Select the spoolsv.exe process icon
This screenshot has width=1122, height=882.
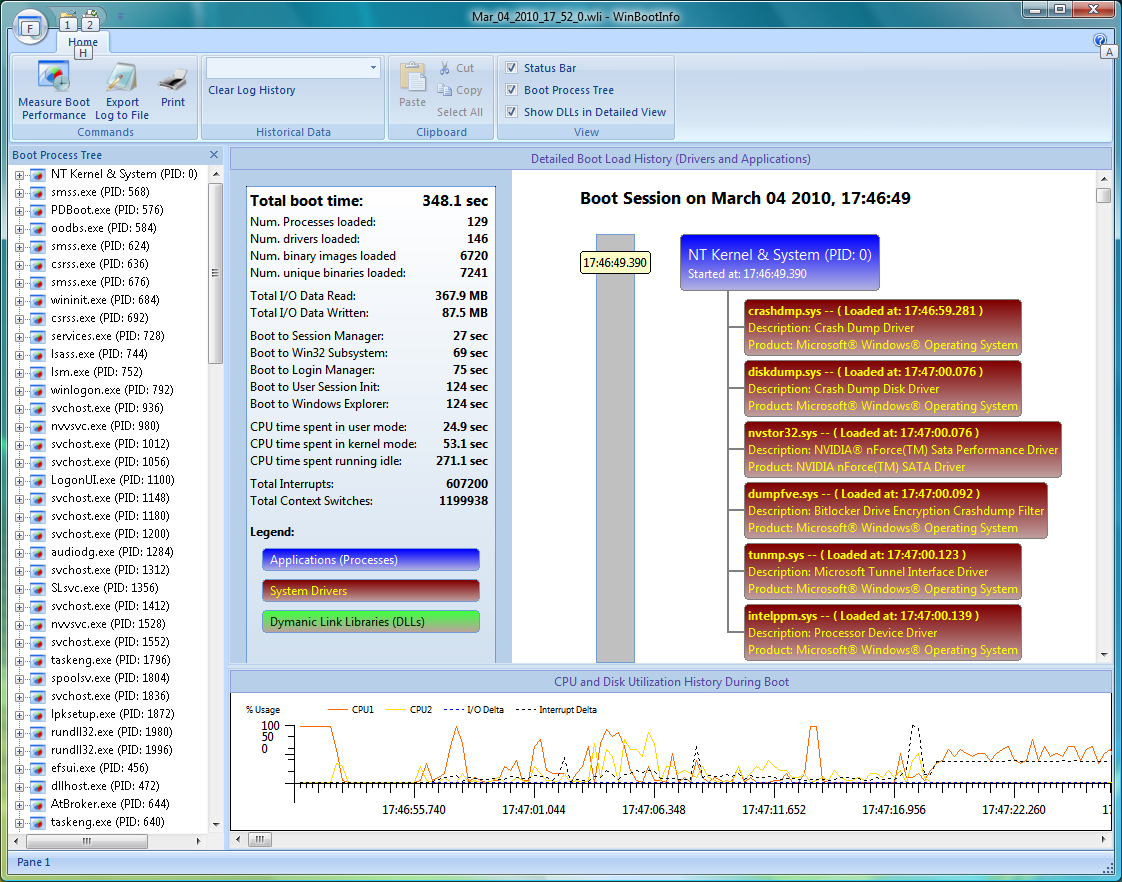click(x=38, y=678)
